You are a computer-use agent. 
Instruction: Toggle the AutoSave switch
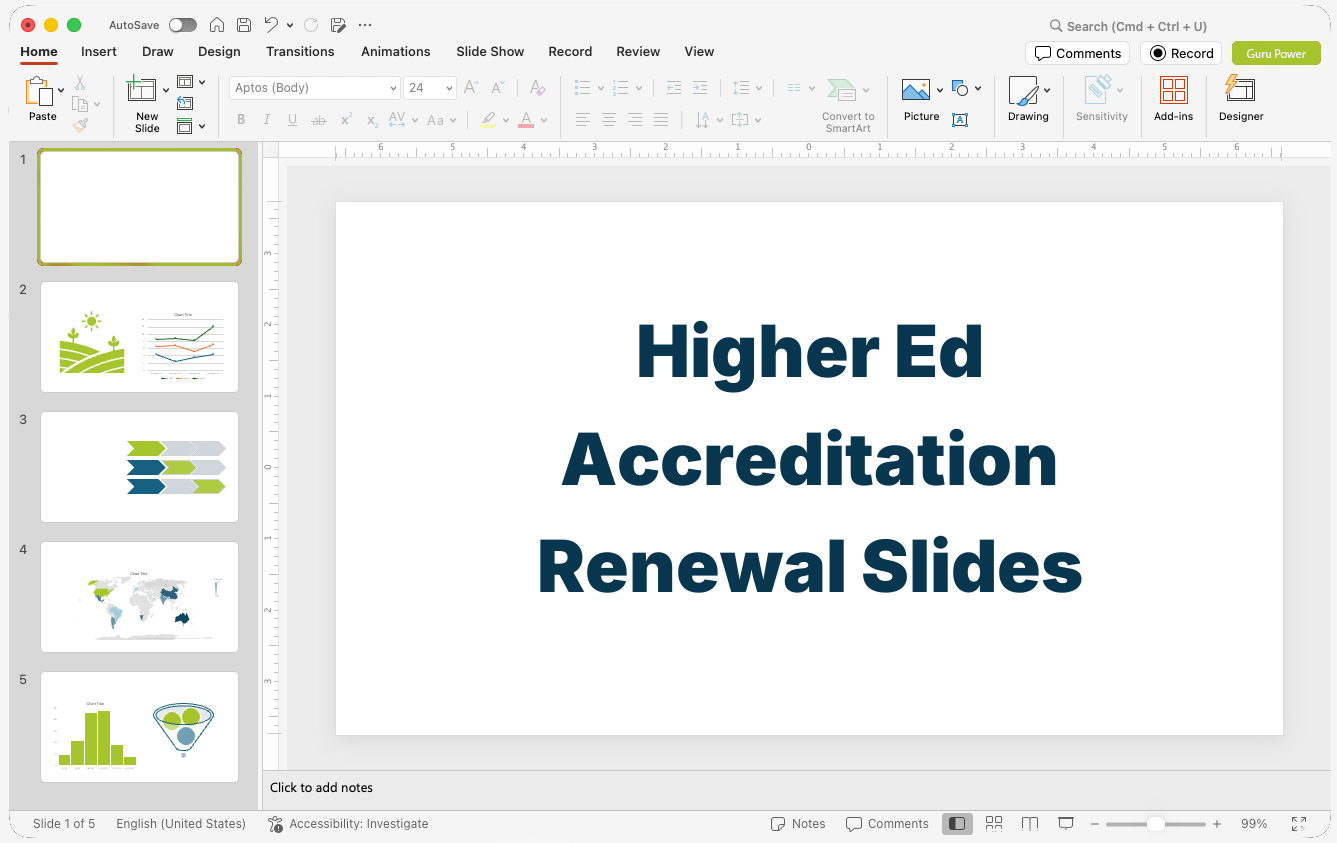pyautogui.click(x=183, y=25)
